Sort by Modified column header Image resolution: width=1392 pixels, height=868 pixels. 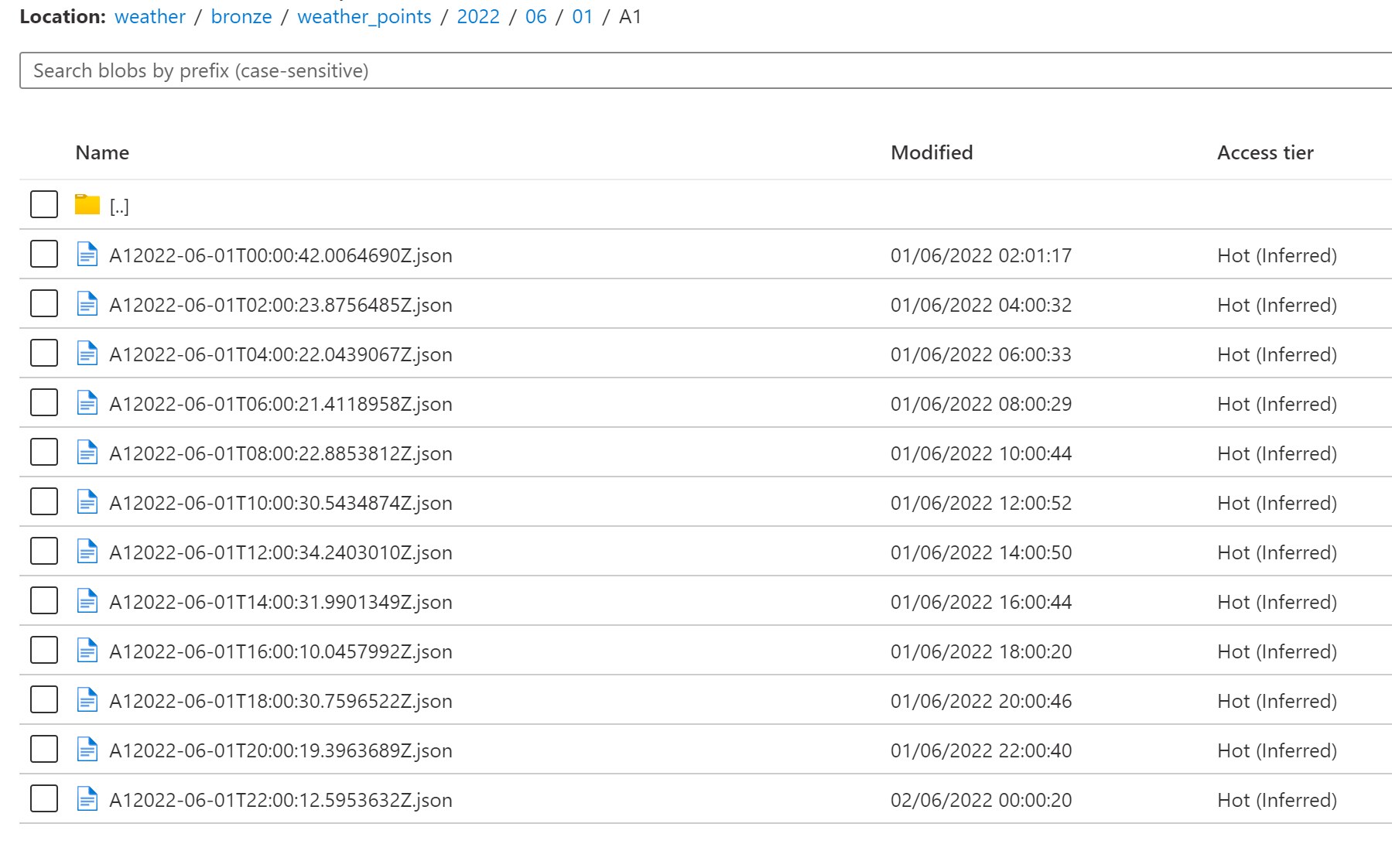(x=932, y=153)
